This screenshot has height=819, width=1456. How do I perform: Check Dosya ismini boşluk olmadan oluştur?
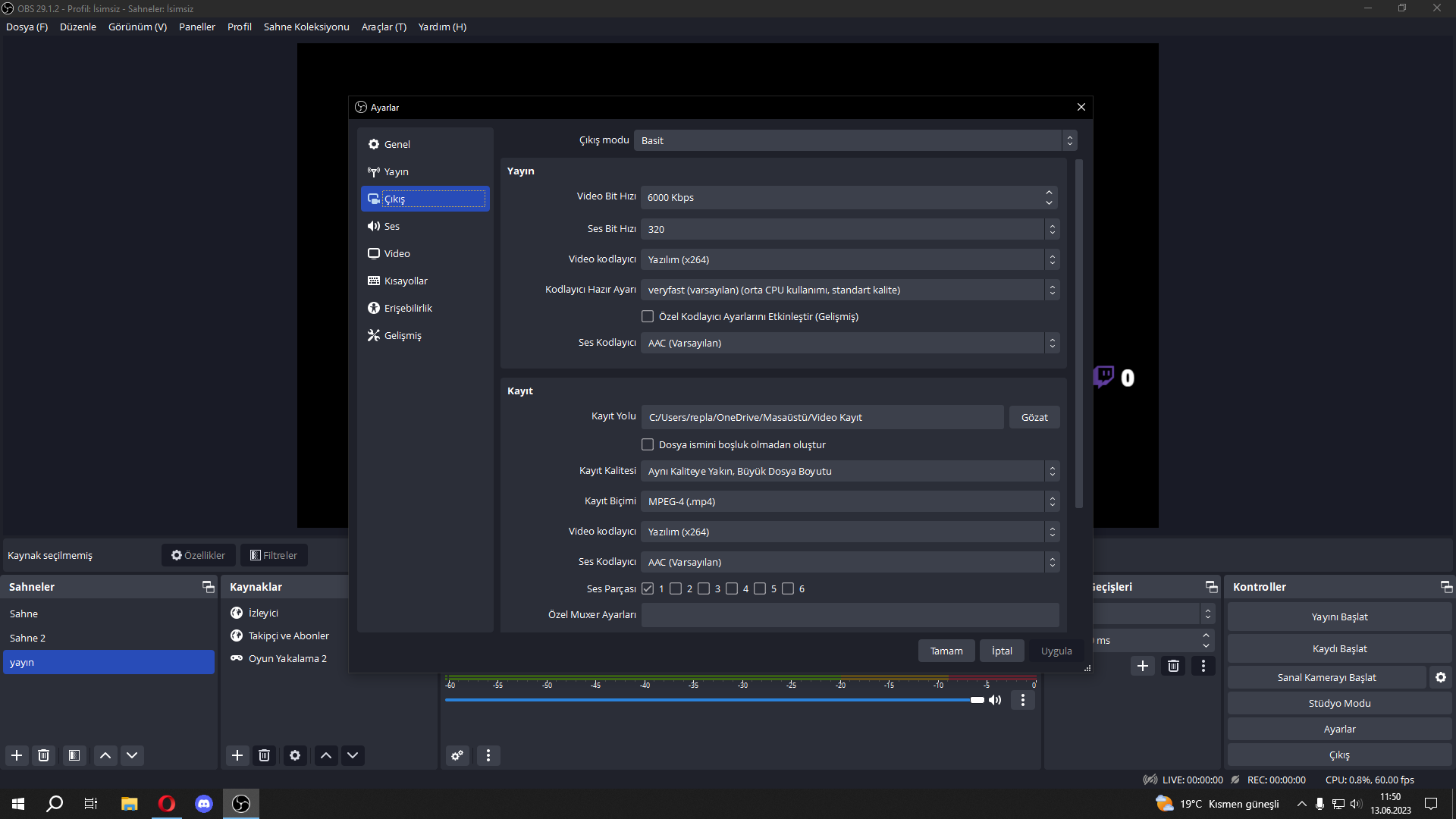[x=648, y=444]
